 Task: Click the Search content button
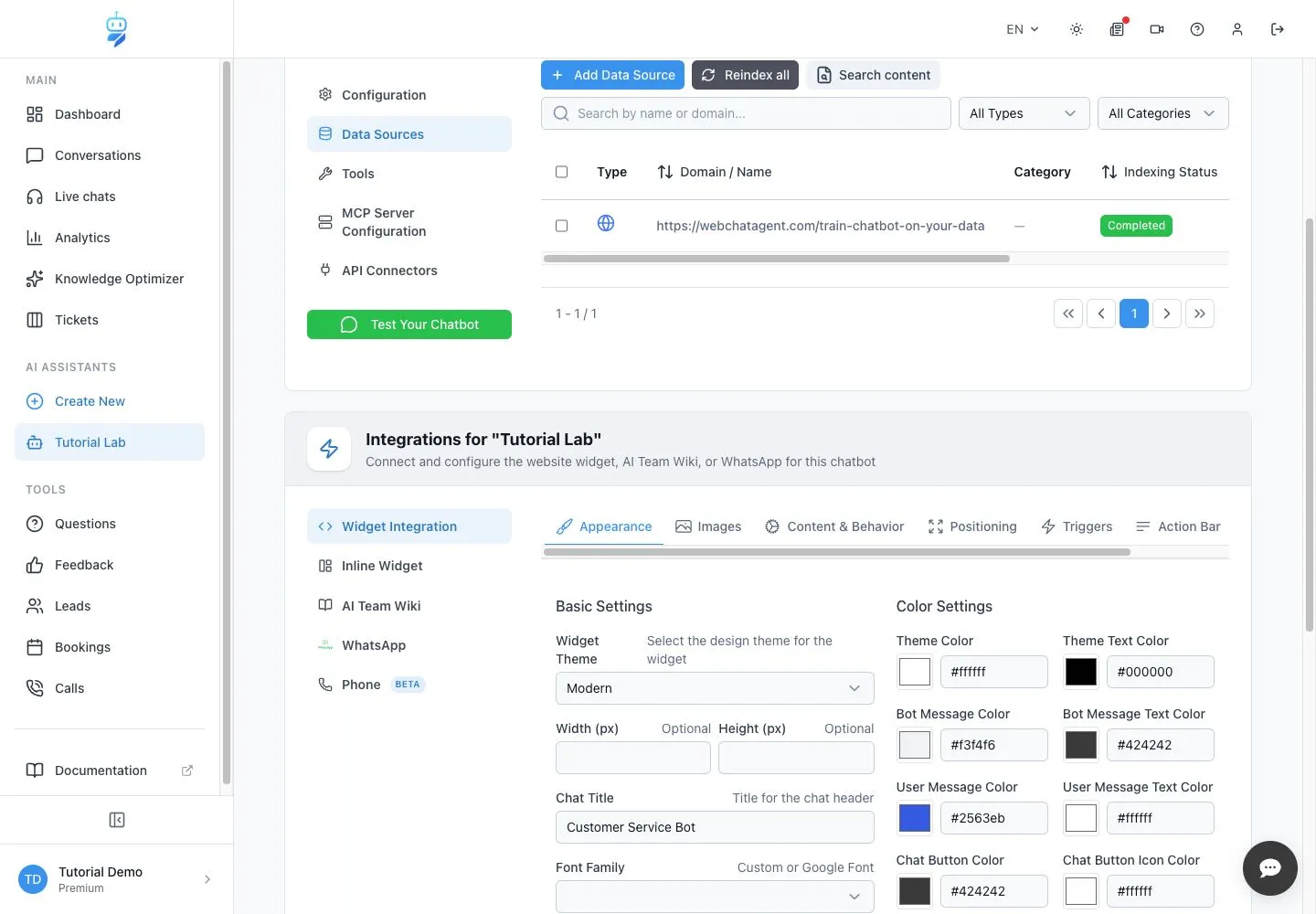click(873, 75)
